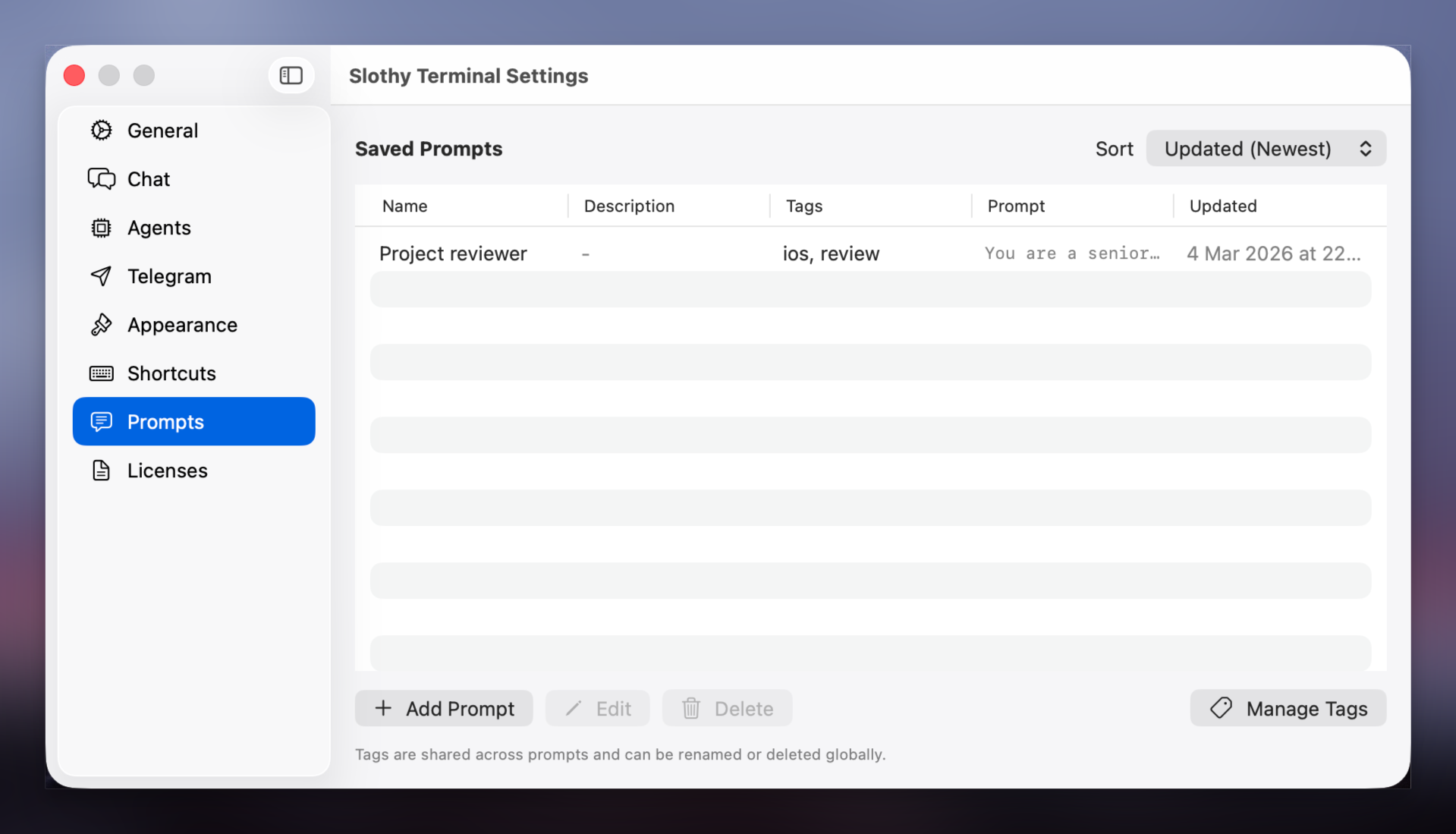Click the Licenses document icon

pos(101,470)
